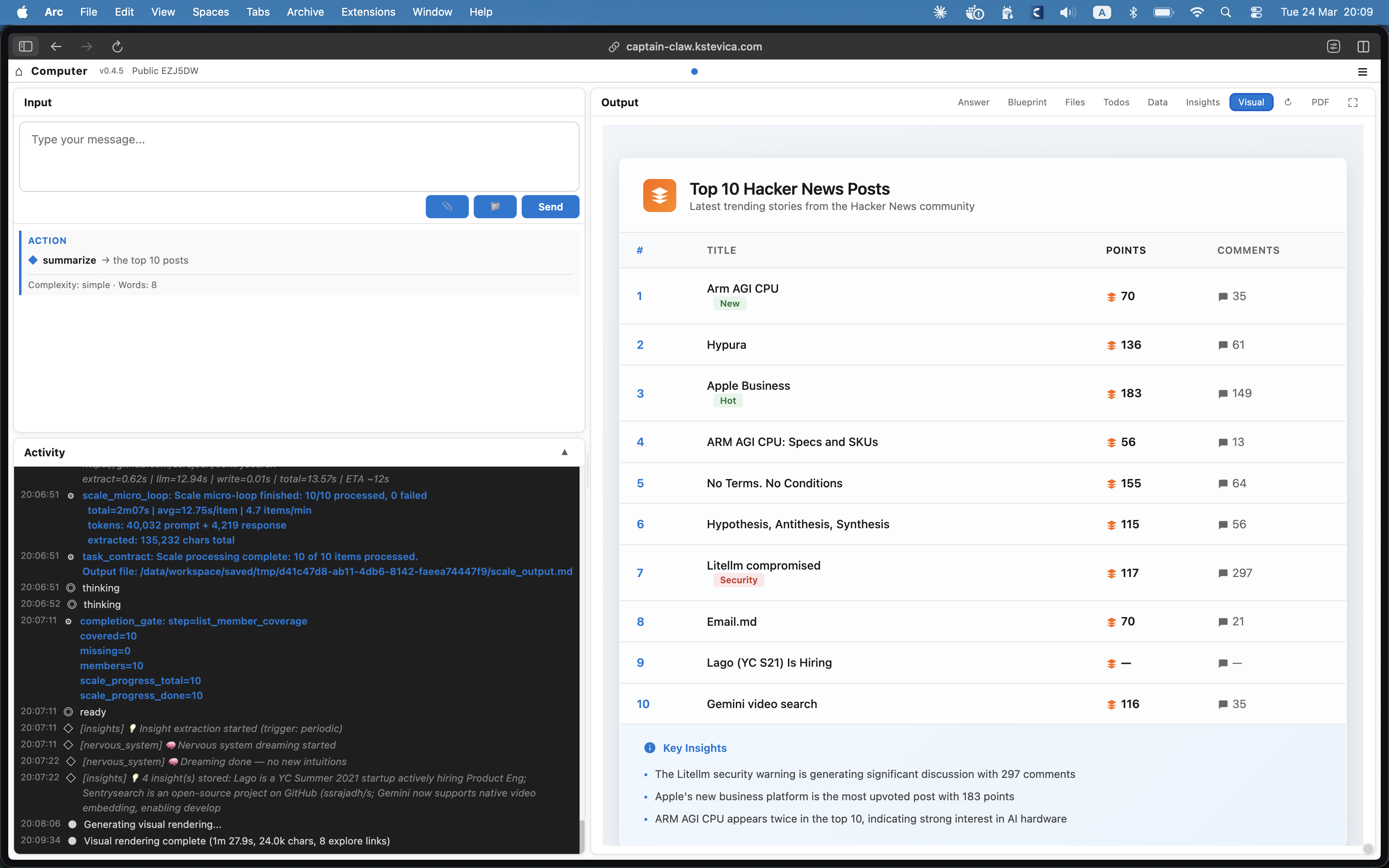Viewport: 1389px width, 868px height.
Task: Click the home icon next to Computer
Action: point(19,71)
